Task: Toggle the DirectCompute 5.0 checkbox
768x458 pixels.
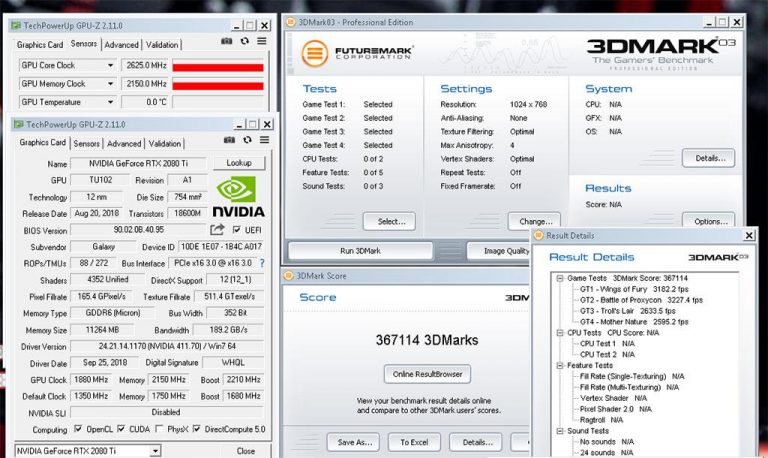Action: coord(196,429)
